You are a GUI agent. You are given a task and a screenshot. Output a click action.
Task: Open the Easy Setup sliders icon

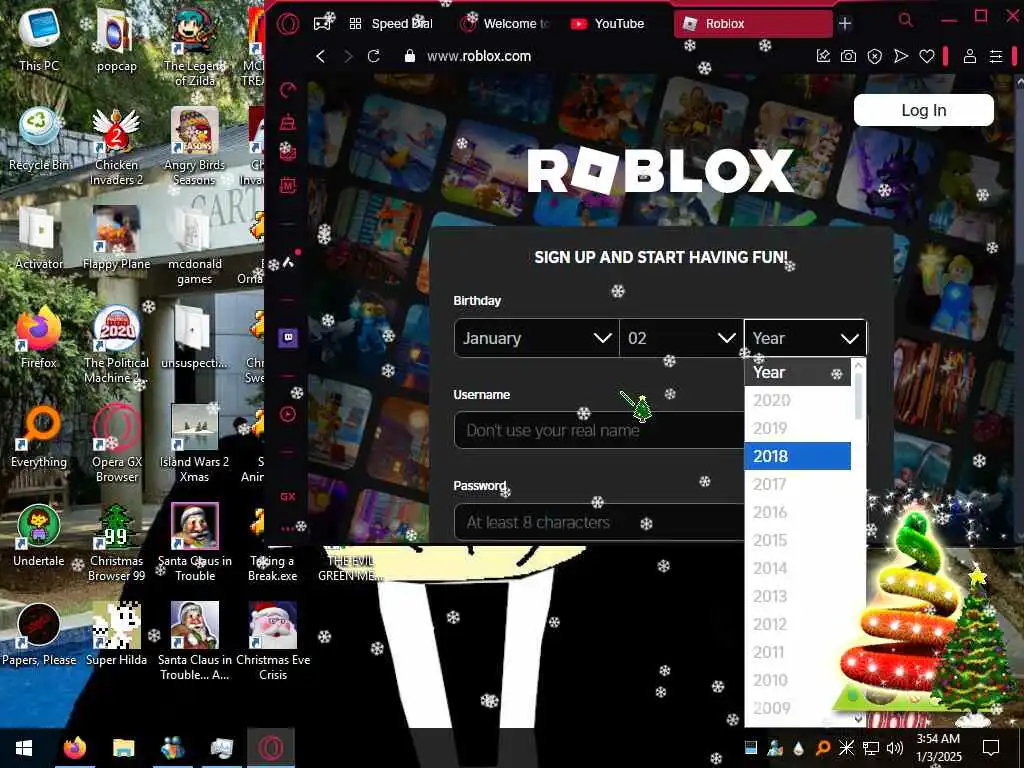coord(996,56)
